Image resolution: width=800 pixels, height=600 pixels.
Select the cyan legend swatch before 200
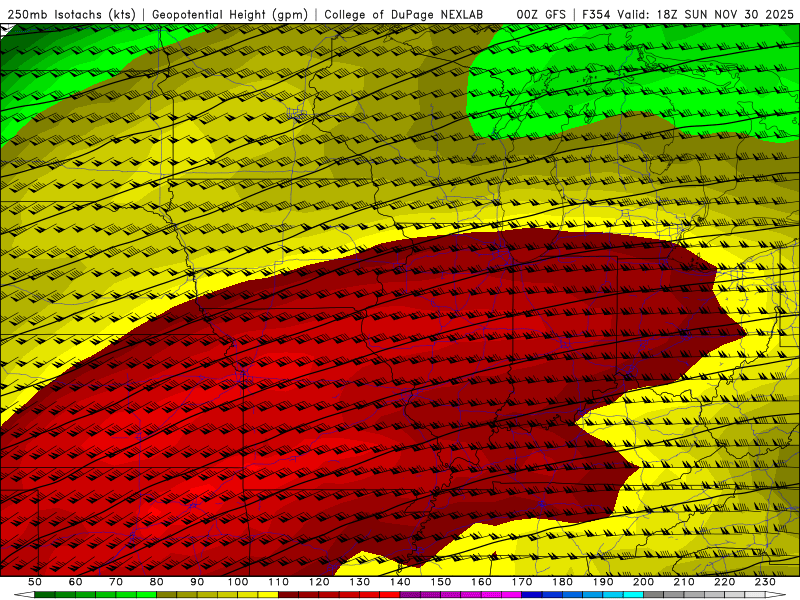[633, 595]
